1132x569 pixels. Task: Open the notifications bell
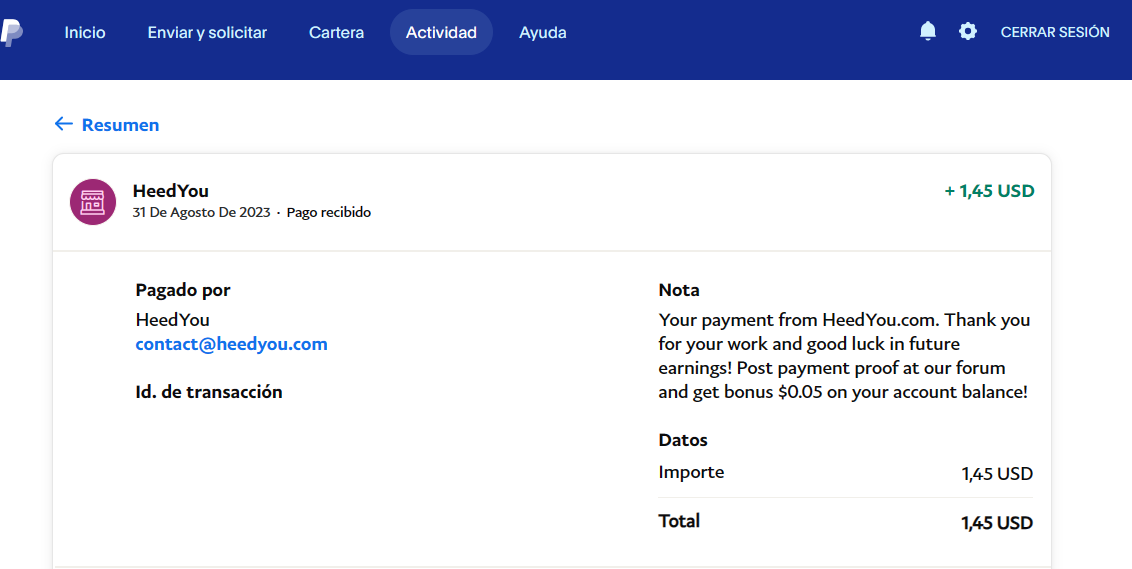coord(928,32)
